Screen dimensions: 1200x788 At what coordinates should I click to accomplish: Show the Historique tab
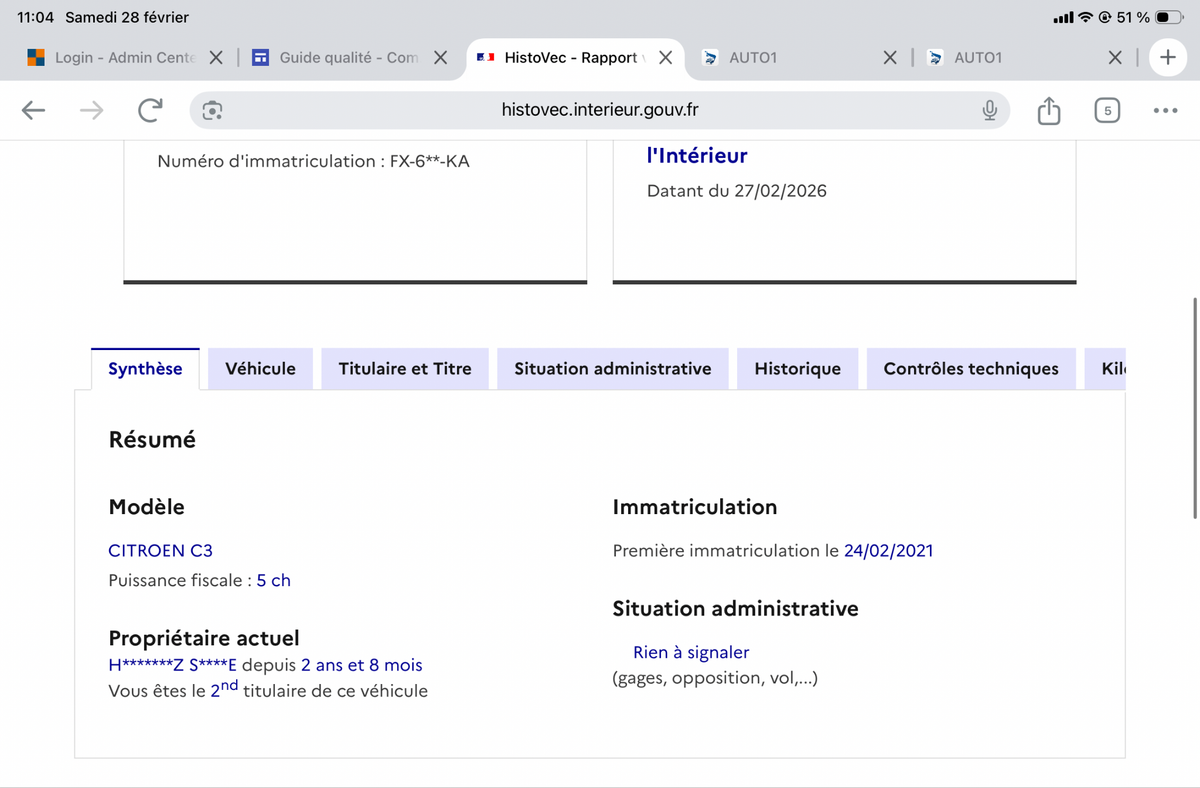click(x=797, y=369)
